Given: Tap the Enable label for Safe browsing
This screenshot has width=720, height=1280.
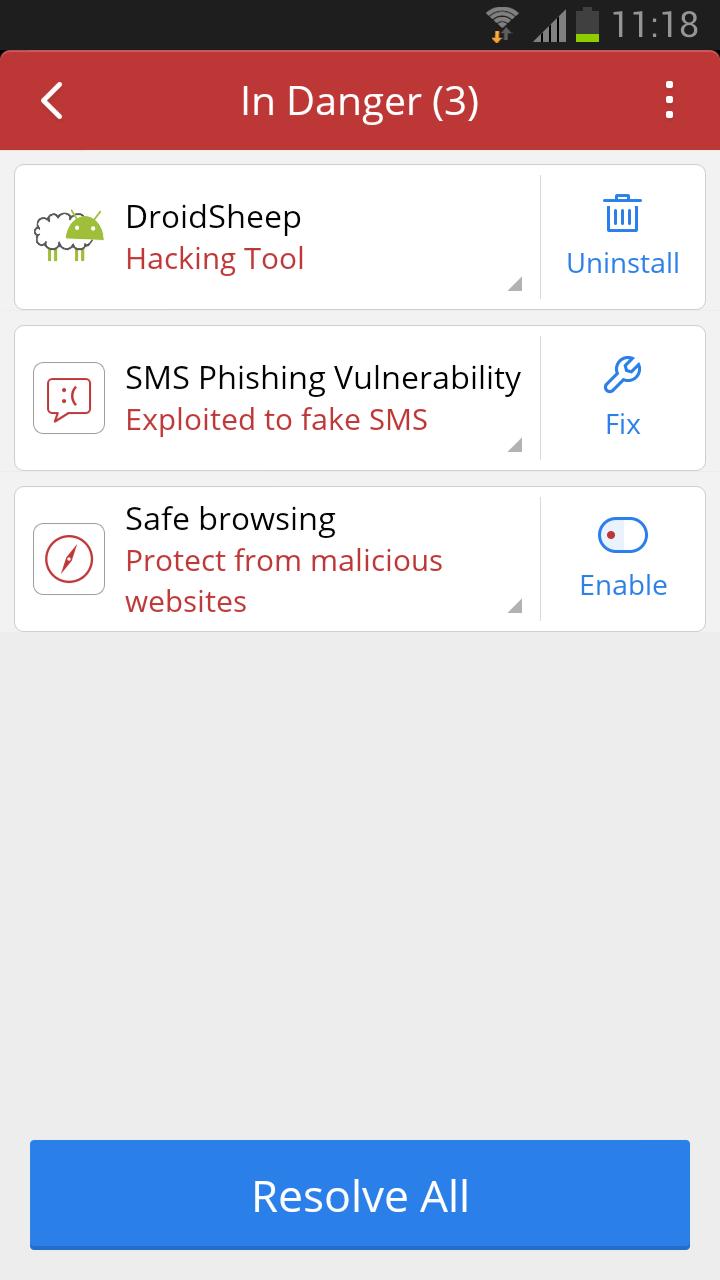Looking at the screenshot, I should 622,585.
